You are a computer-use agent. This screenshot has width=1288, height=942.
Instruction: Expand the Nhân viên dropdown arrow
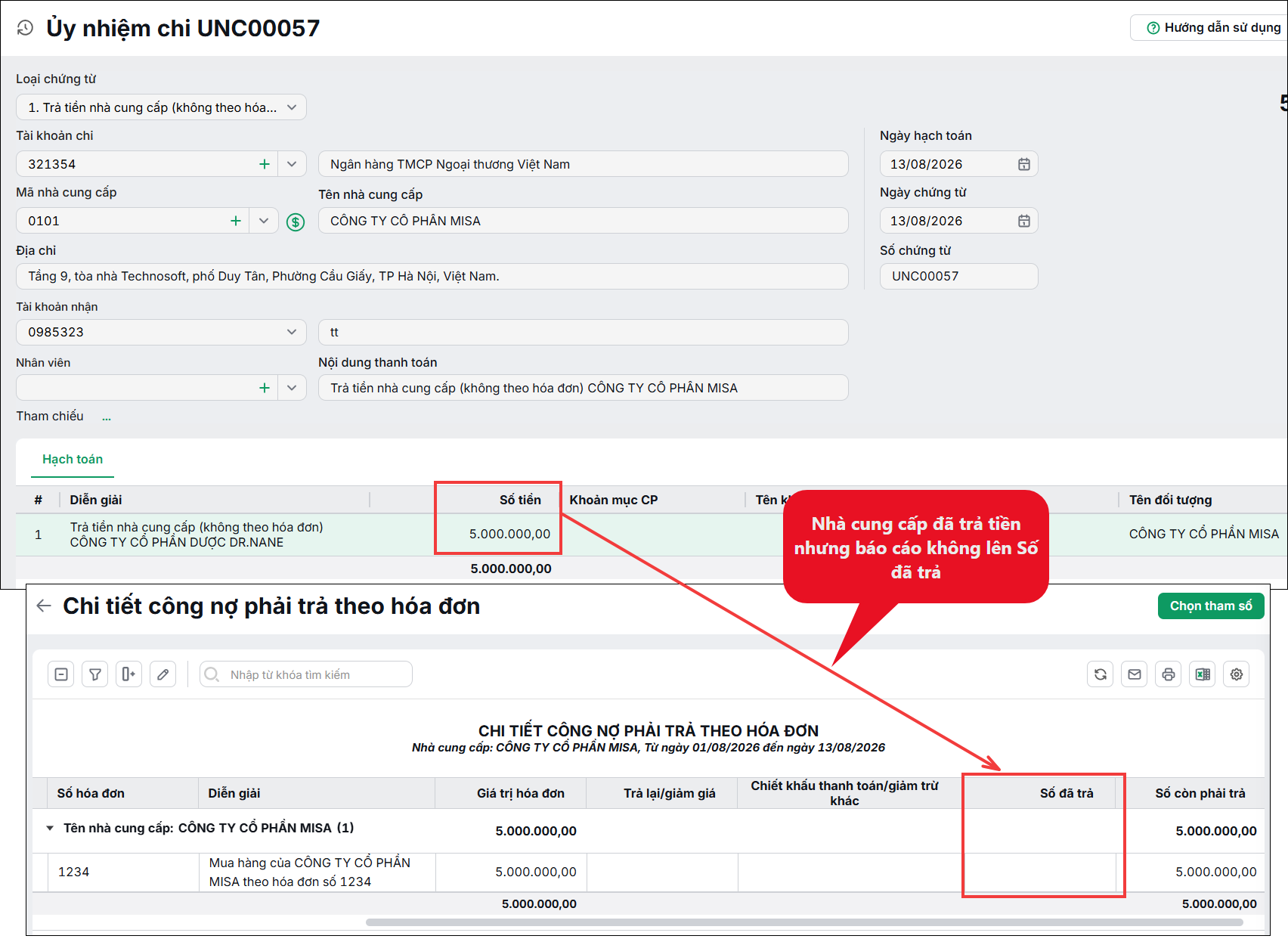click(x=292, y=388)
